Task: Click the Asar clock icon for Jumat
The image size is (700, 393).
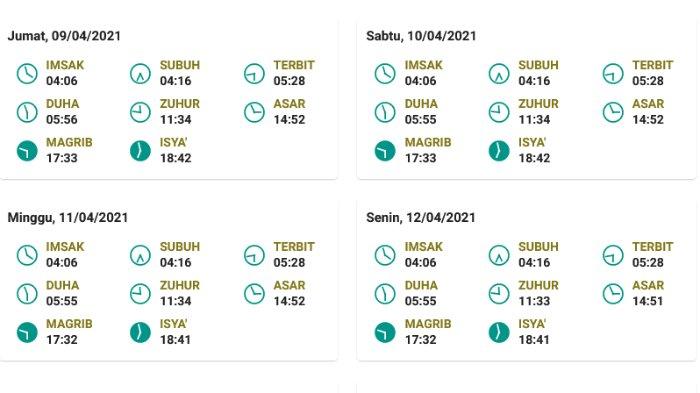Action: (254, 113)
